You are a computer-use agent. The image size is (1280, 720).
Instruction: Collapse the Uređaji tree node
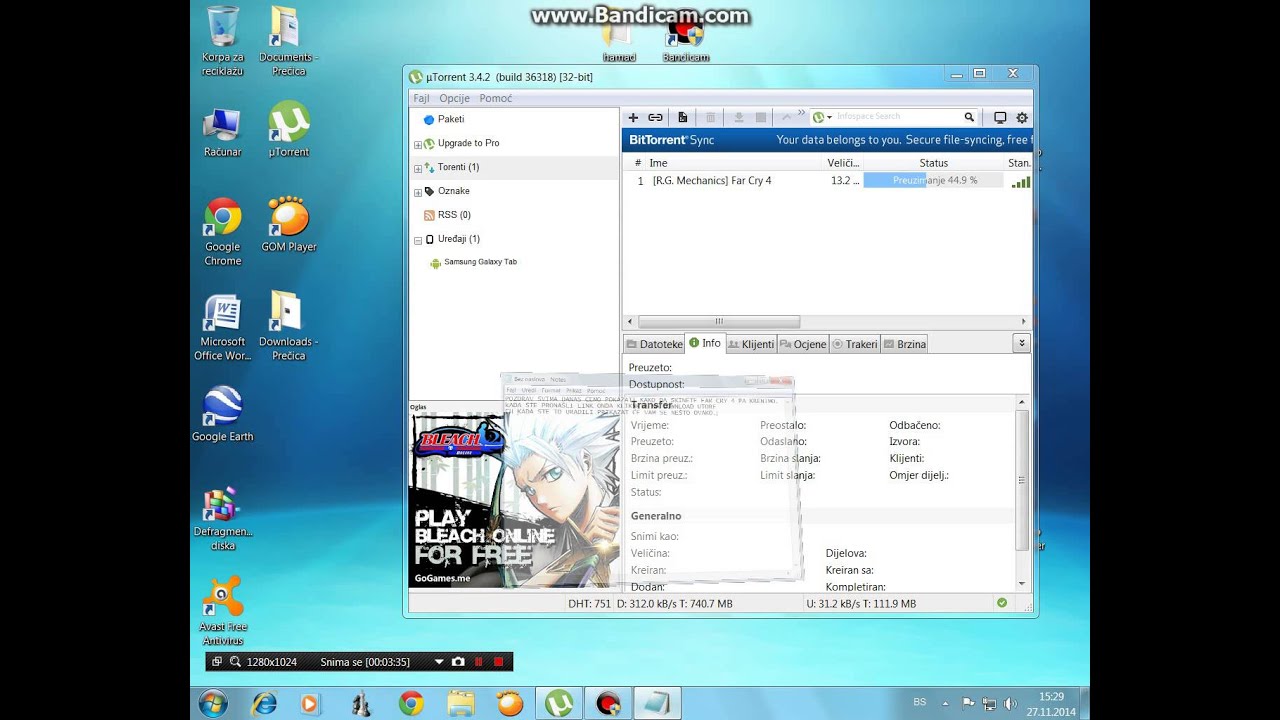pos(418,240)
